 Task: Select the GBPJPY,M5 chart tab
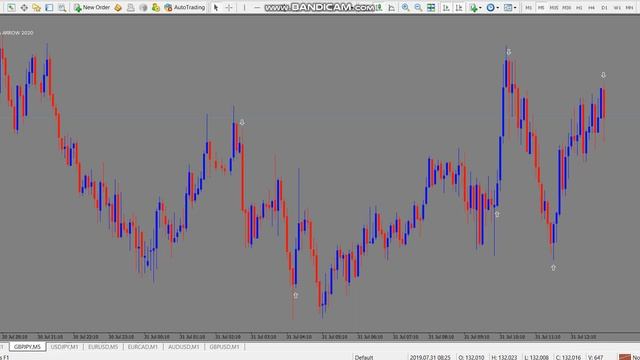tap(27, 347)
